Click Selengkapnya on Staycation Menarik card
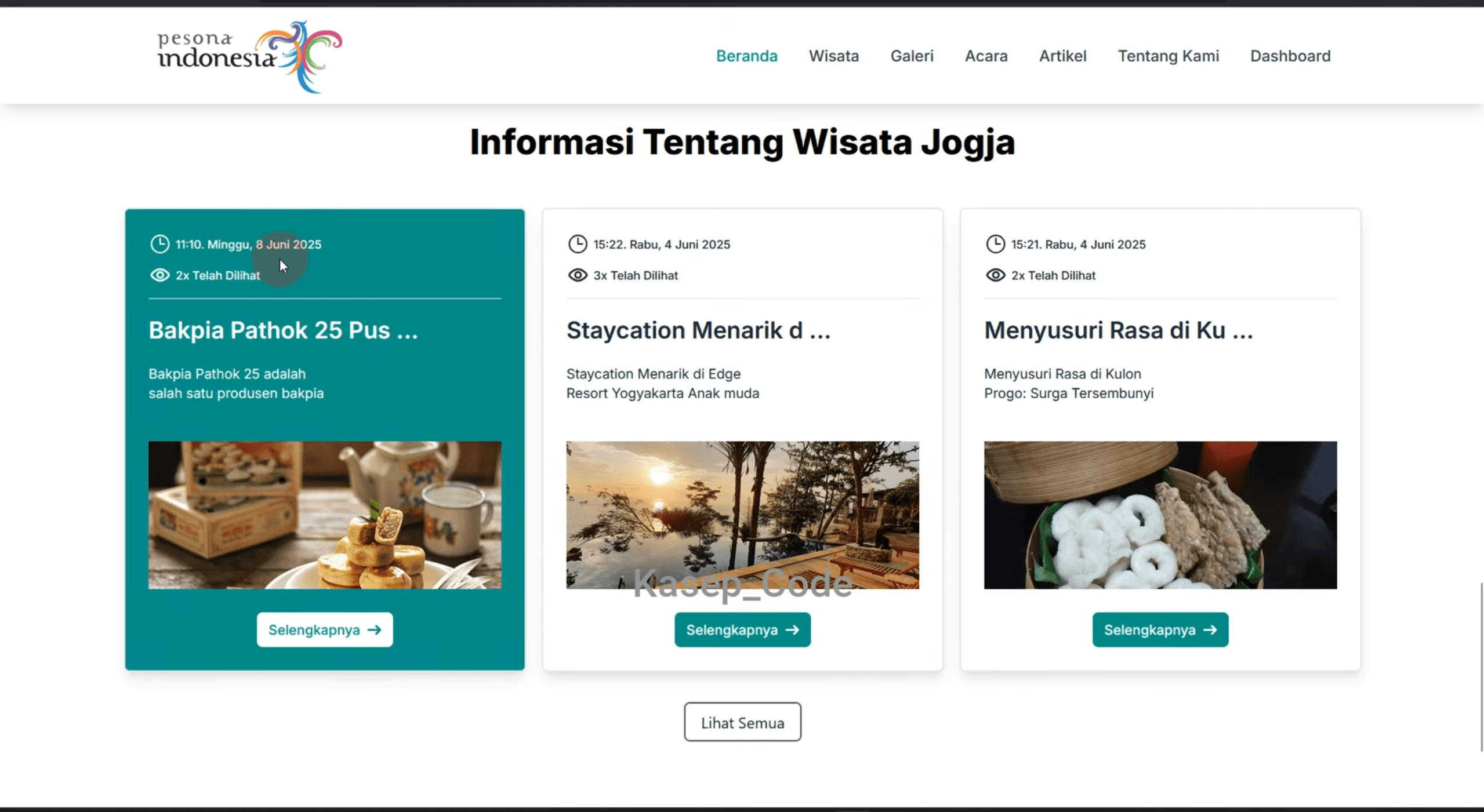This screenshot has height=812, width=1484. click(x=742, y=629)
